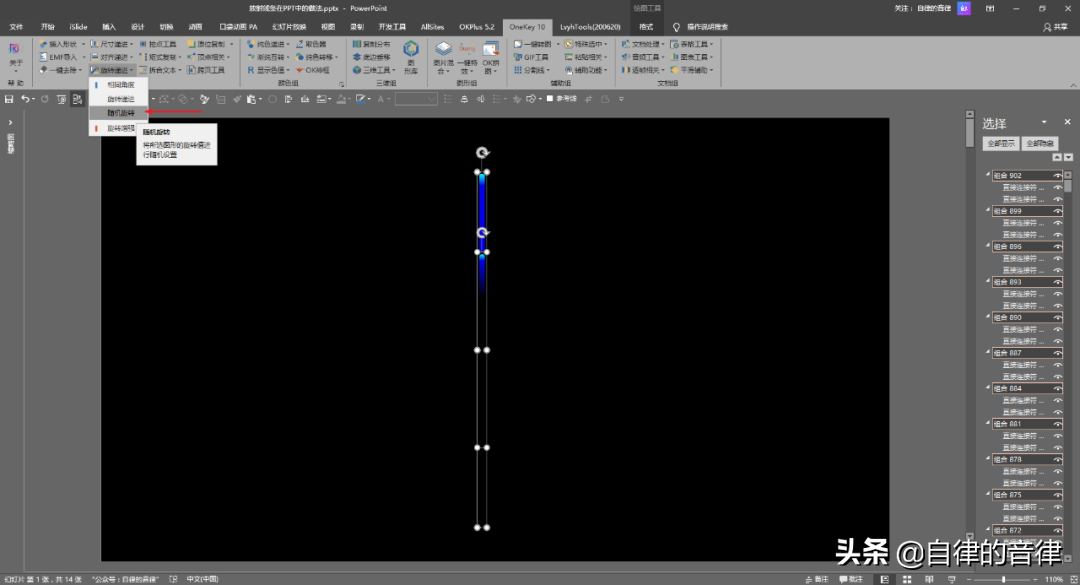Collapse the 组合 878 tree group

988,459
